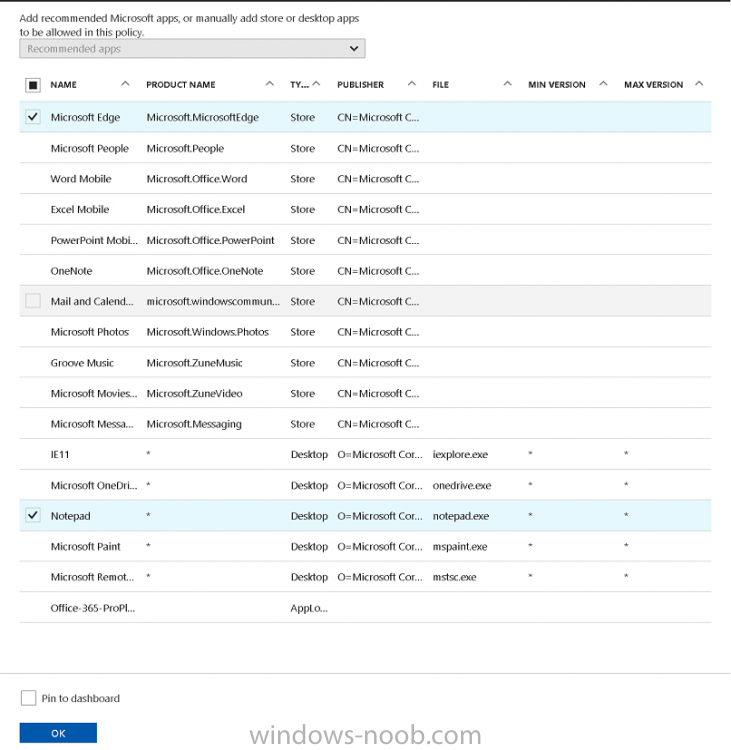Select the OneNote row
Viewport: 731px width, 750px height.
pyautogui.click(x=366, y=270)
